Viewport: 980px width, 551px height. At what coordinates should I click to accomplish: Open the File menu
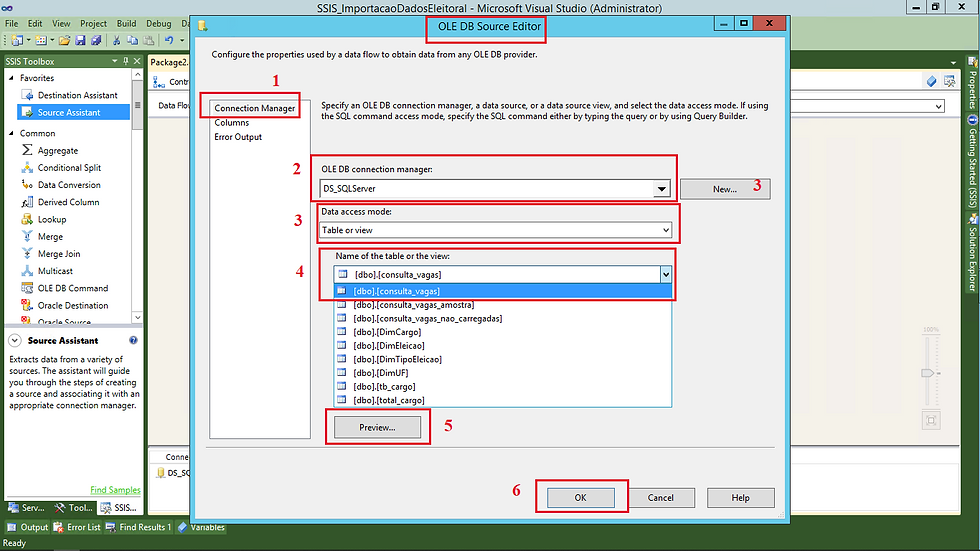[x=11, y=24]
